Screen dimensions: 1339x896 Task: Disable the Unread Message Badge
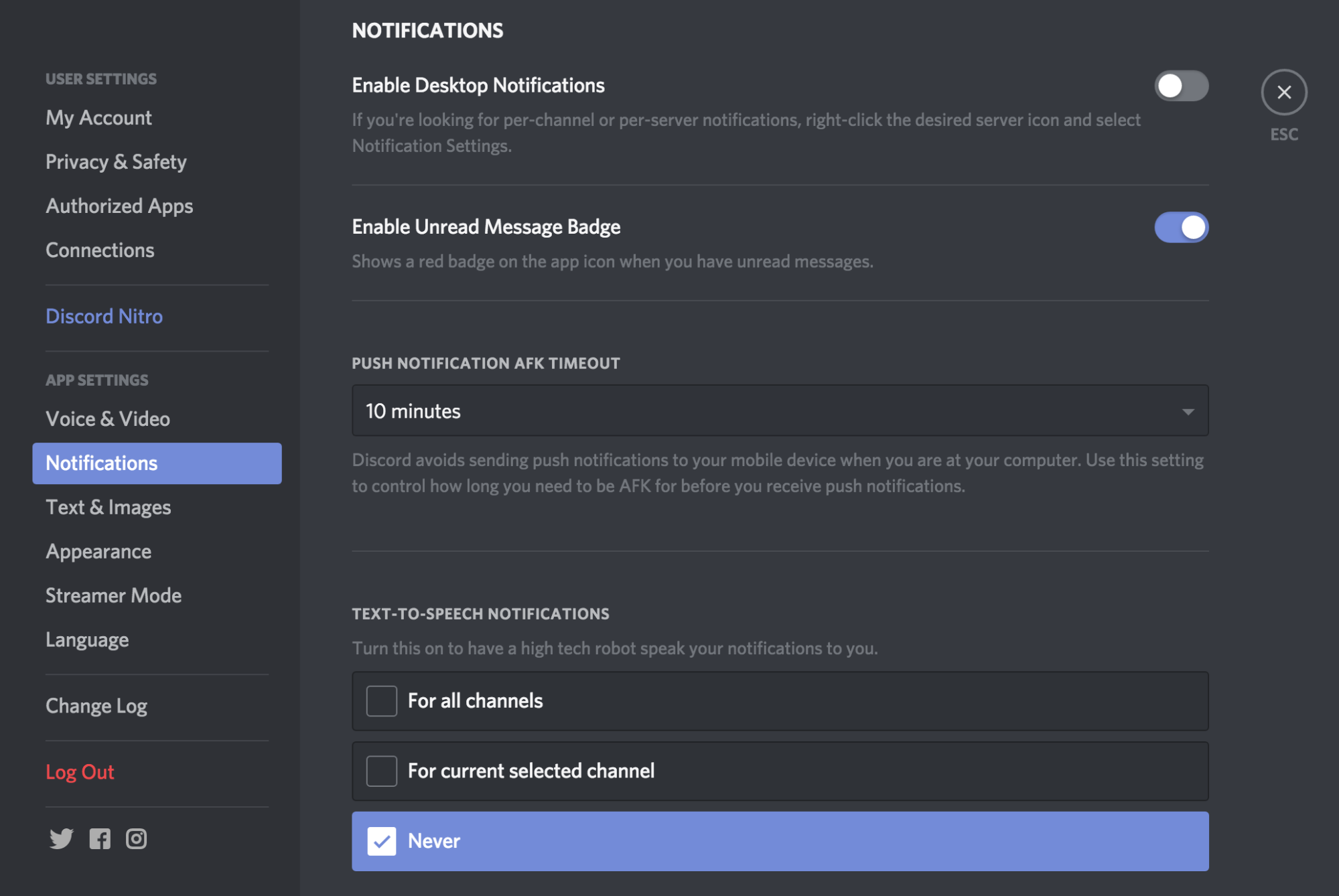click(1181, 227)
